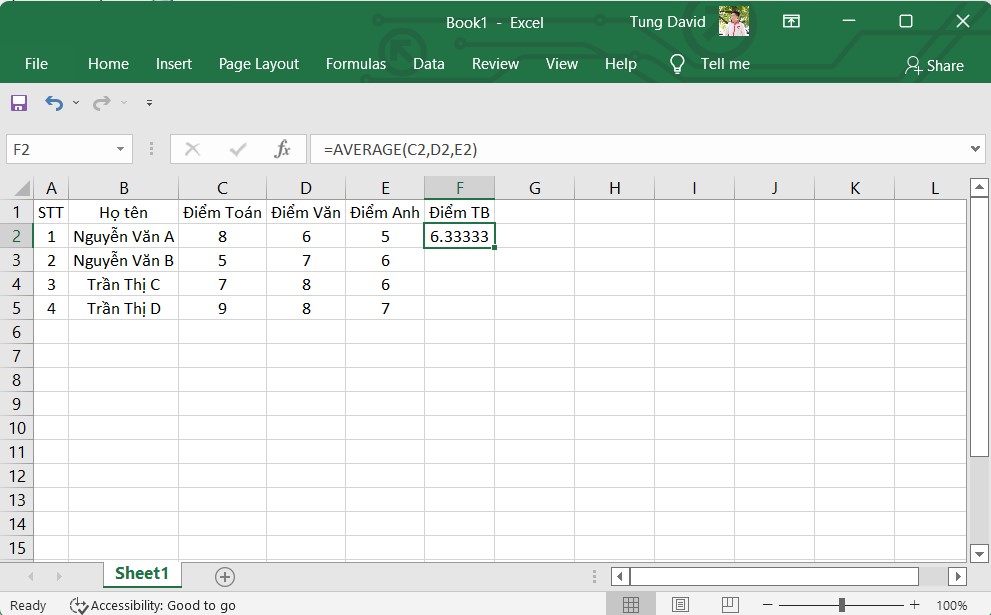Click cell 'Nguyễn Văn B'
Image resolution: width=991 pixels, height=615 pixels.
(x=124, y=260)
